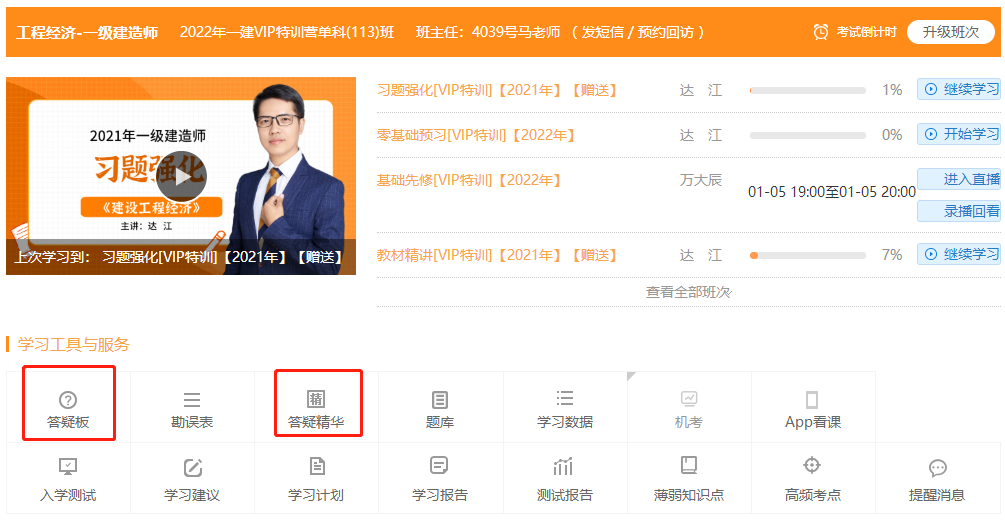Click 继续学习 for 习题强化 course
The width and height of the screenshot is (1005, 530).
click(x=960, y=89)
